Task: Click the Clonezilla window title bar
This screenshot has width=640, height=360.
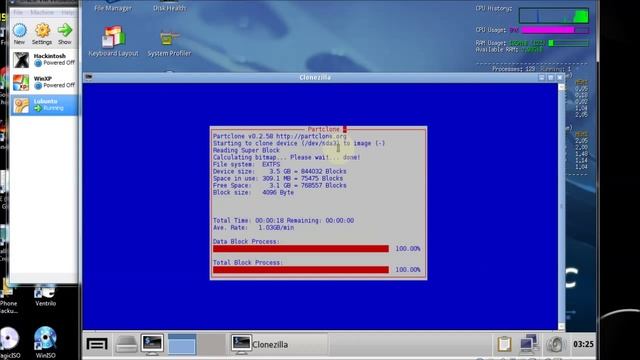Action: [x=315, y=77]
